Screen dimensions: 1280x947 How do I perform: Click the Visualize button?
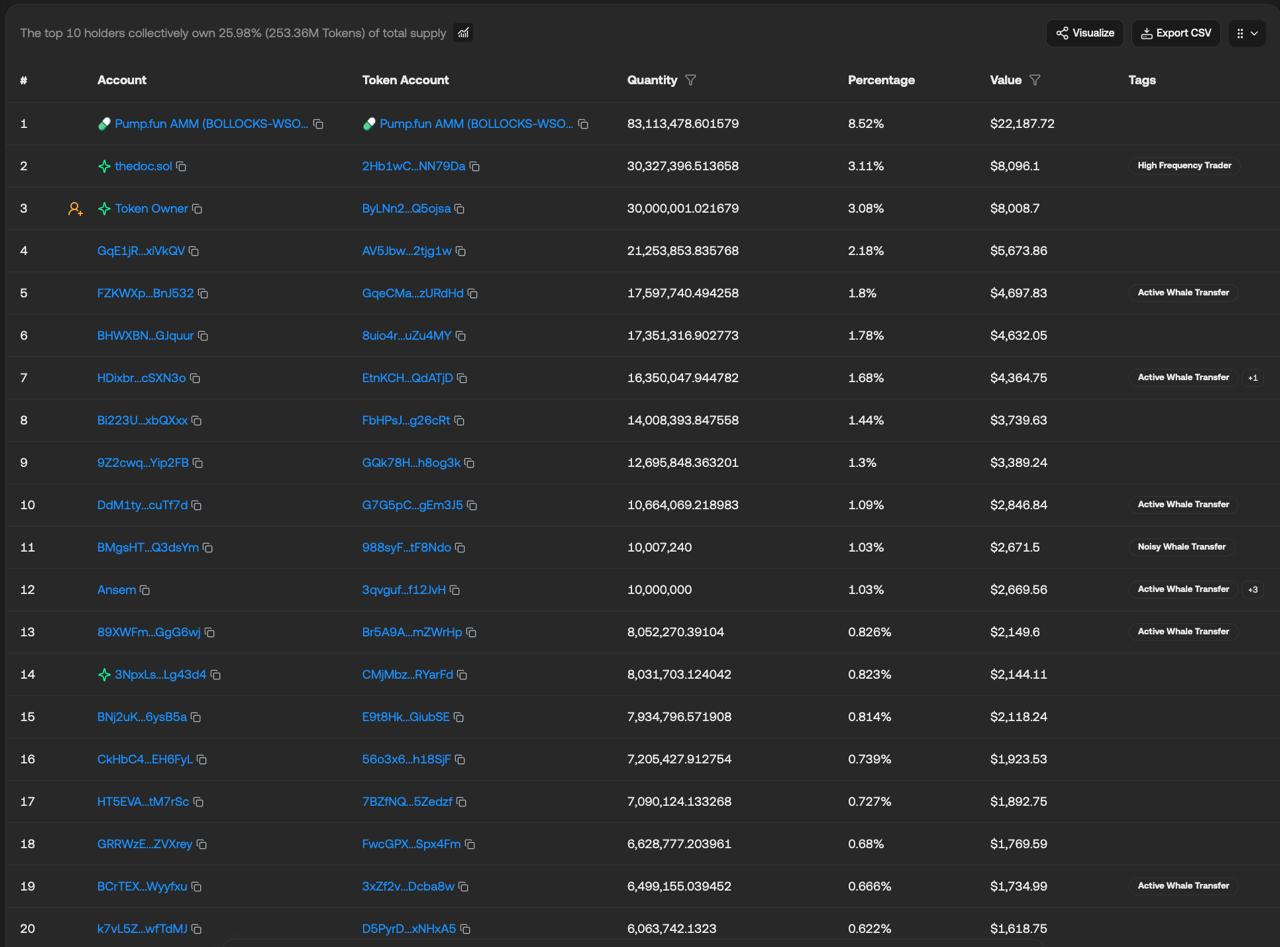[x=1085, y=33]
